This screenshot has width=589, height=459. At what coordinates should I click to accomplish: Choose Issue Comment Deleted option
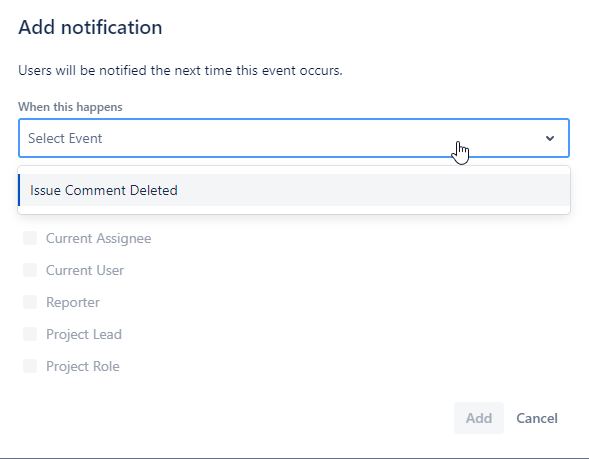[294, 190]
